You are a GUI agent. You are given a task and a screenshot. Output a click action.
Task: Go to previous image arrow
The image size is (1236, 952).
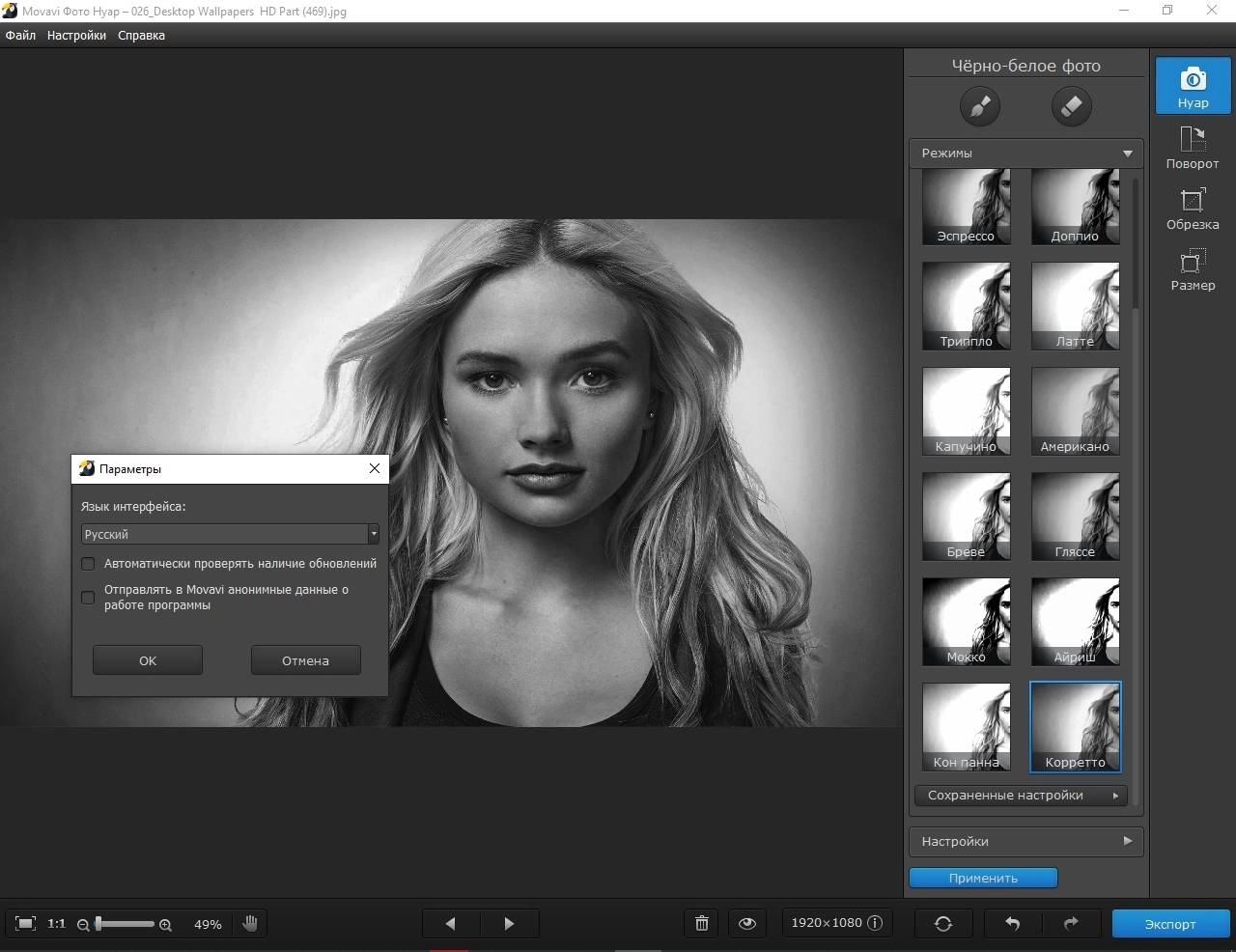click(x=450, y=924)
